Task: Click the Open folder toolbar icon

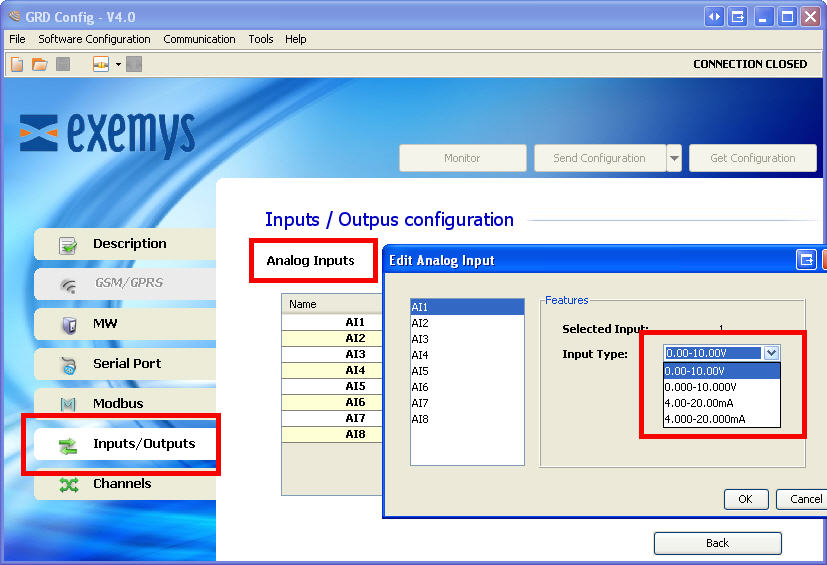Action: click(x=39, y=64)
